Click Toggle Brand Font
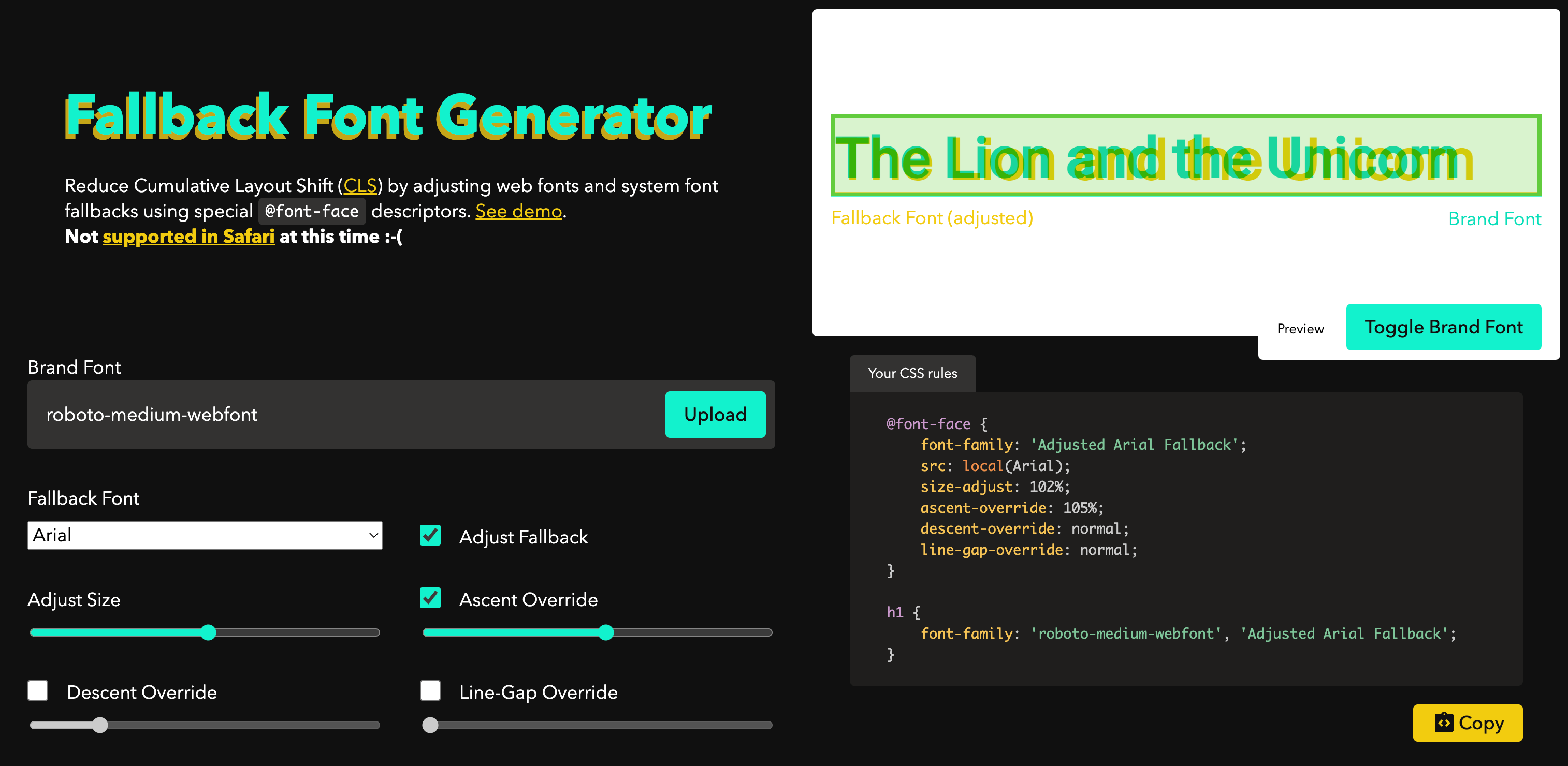 (x=1444, y=327)
